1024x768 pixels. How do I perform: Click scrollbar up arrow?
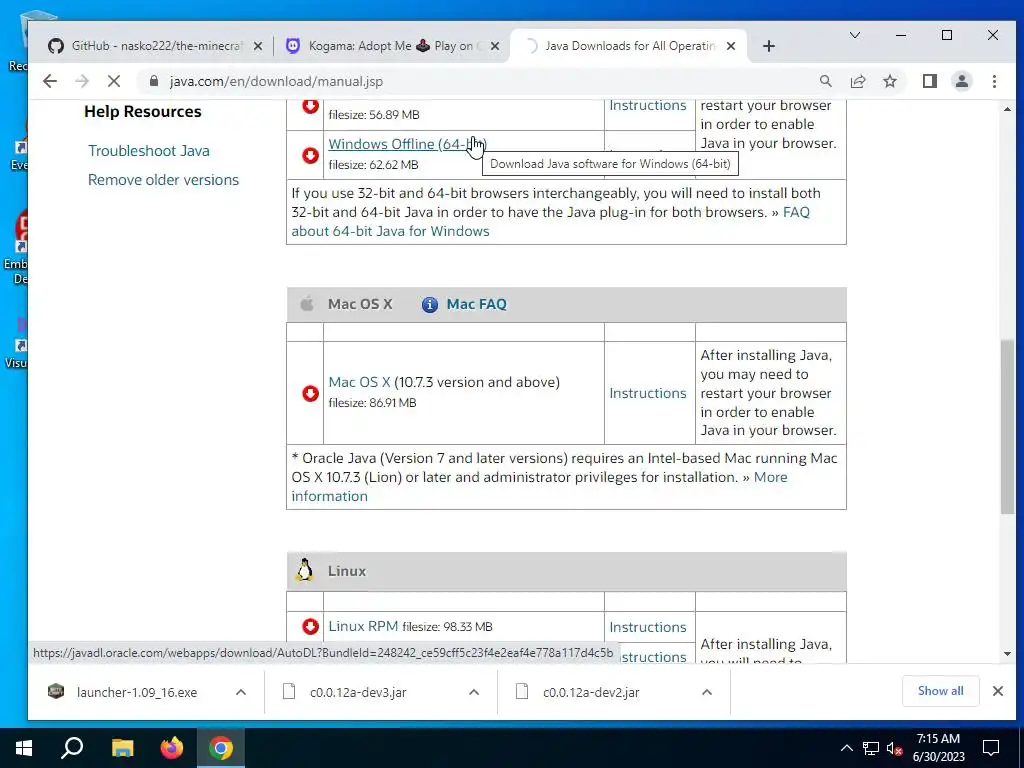coord(1007,109)
